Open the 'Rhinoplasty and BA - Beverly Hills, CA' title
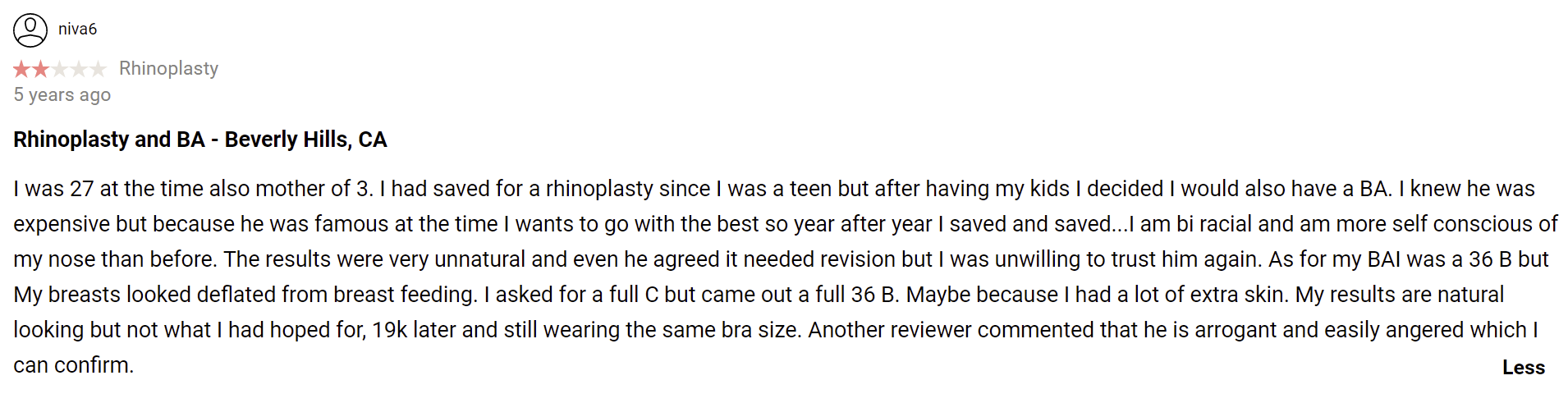The image size is (1568, 403). [200, 140]
